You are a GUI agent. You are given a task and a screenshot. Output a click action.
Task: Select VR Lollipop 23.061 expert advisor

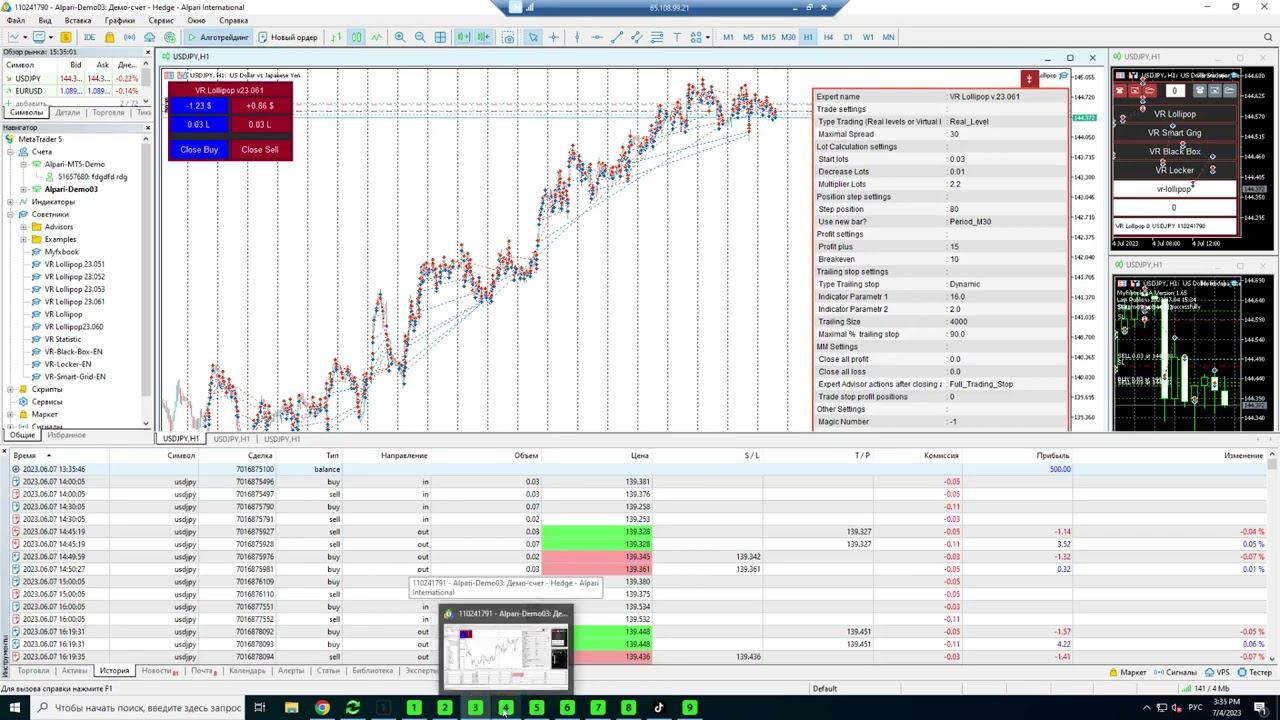74,302
